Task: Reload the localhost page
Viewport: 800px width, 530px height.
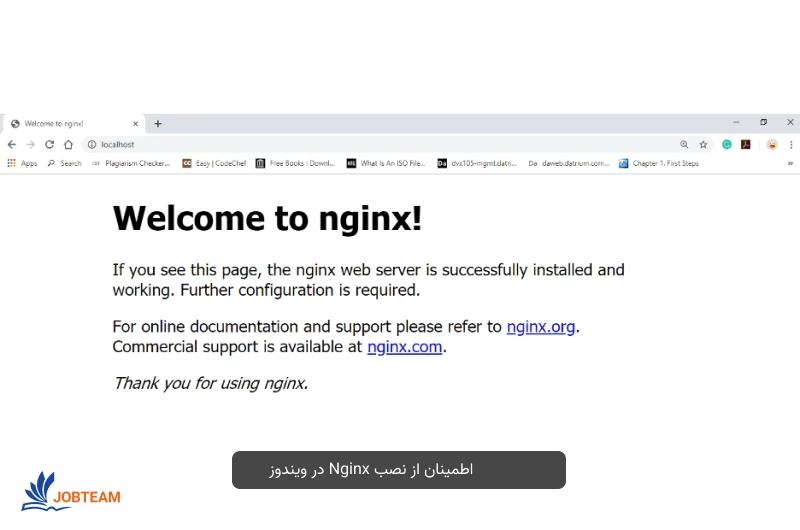Action: (49, 144)
